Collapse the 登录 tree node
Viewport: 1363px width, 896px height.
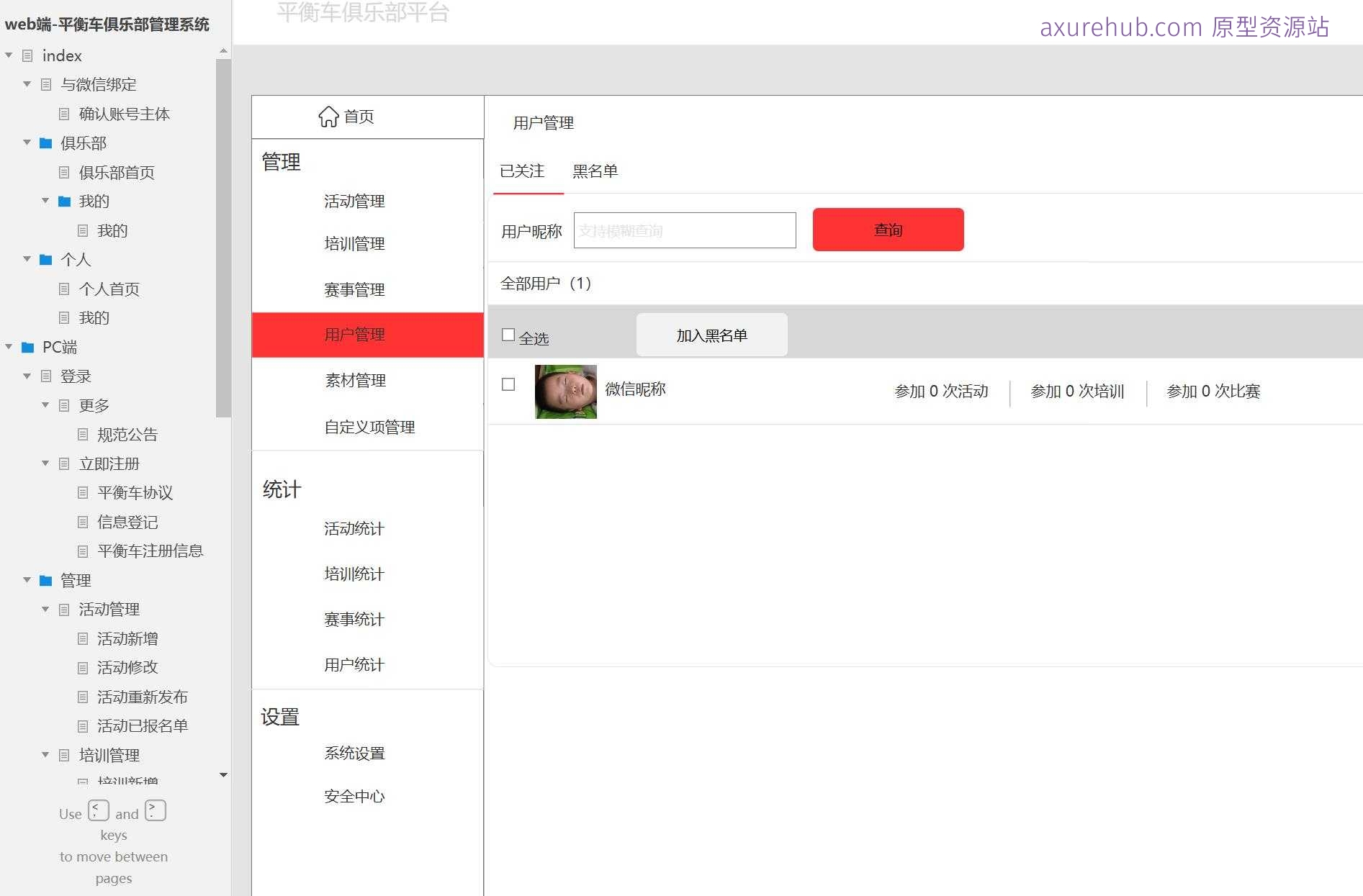tap(27, 376)
